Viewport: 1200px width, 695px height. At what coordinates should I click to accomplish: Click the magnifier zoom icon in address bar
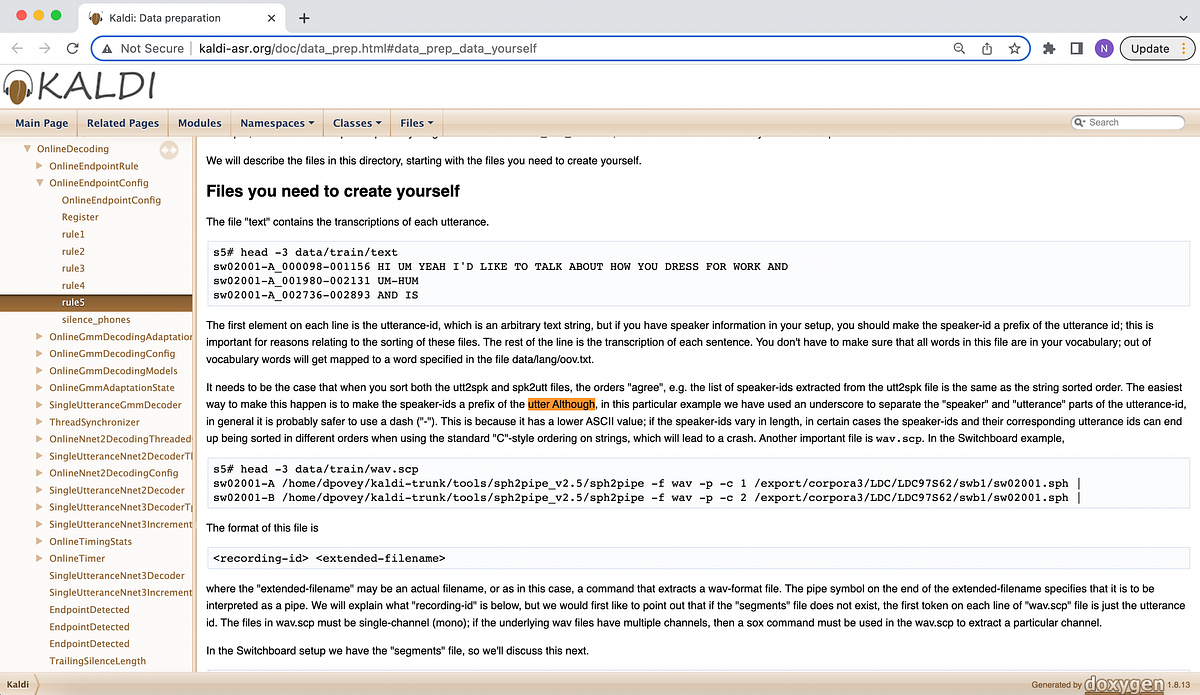[959, 48]
